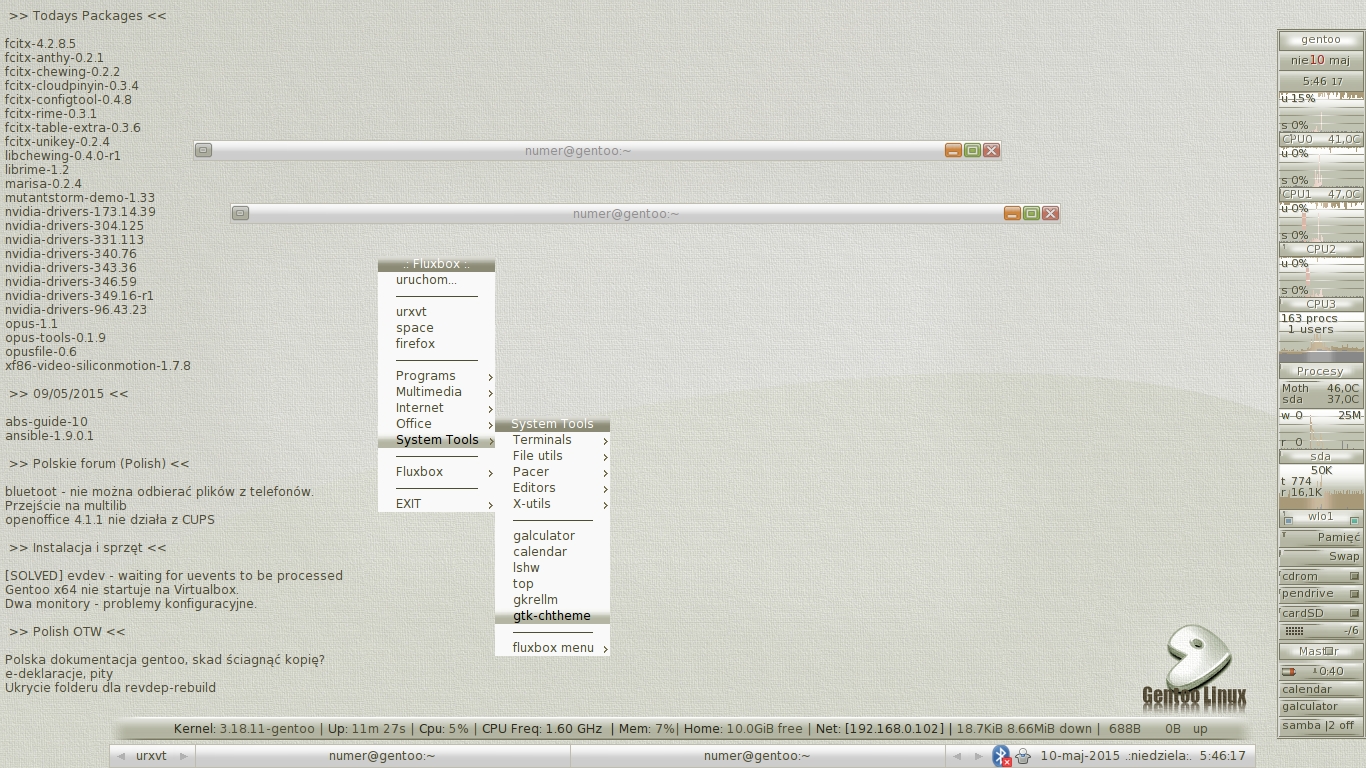Launch firefox from Fluxbox menu
This screenshot has height=768, width=1366.
(x=436, y=344)
